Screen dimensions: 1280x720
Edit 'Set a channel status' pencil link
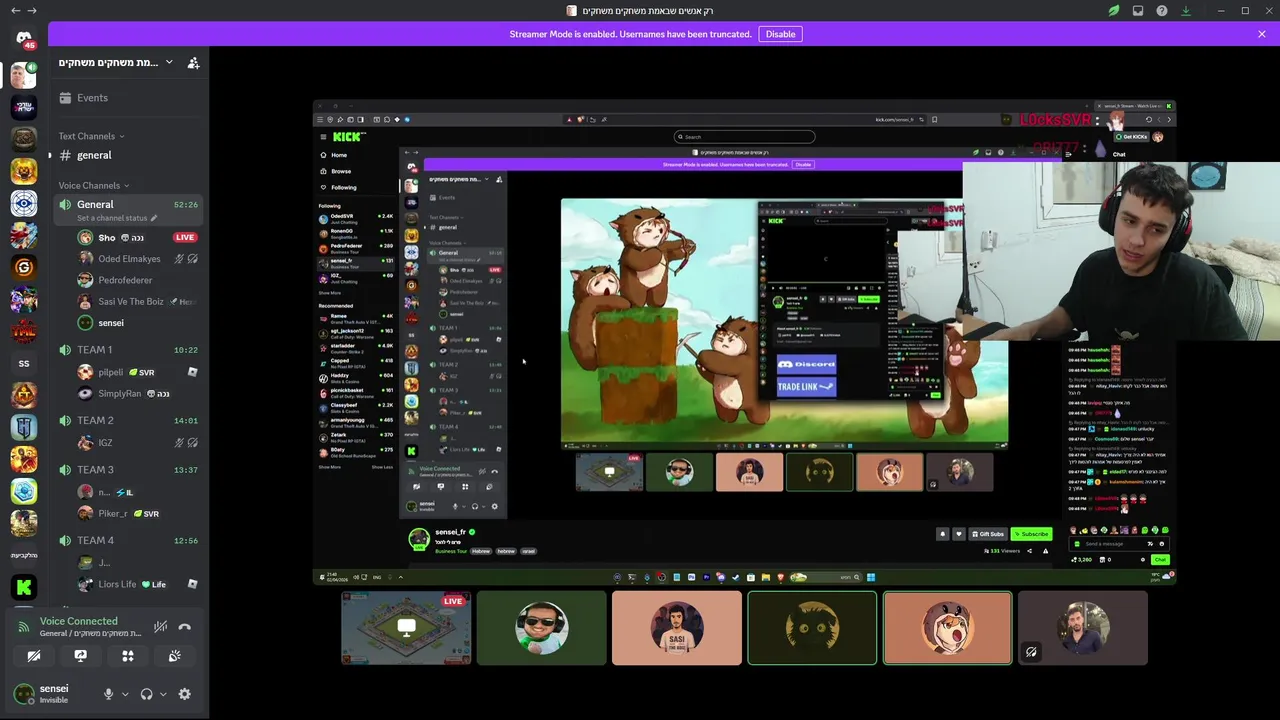117,218
